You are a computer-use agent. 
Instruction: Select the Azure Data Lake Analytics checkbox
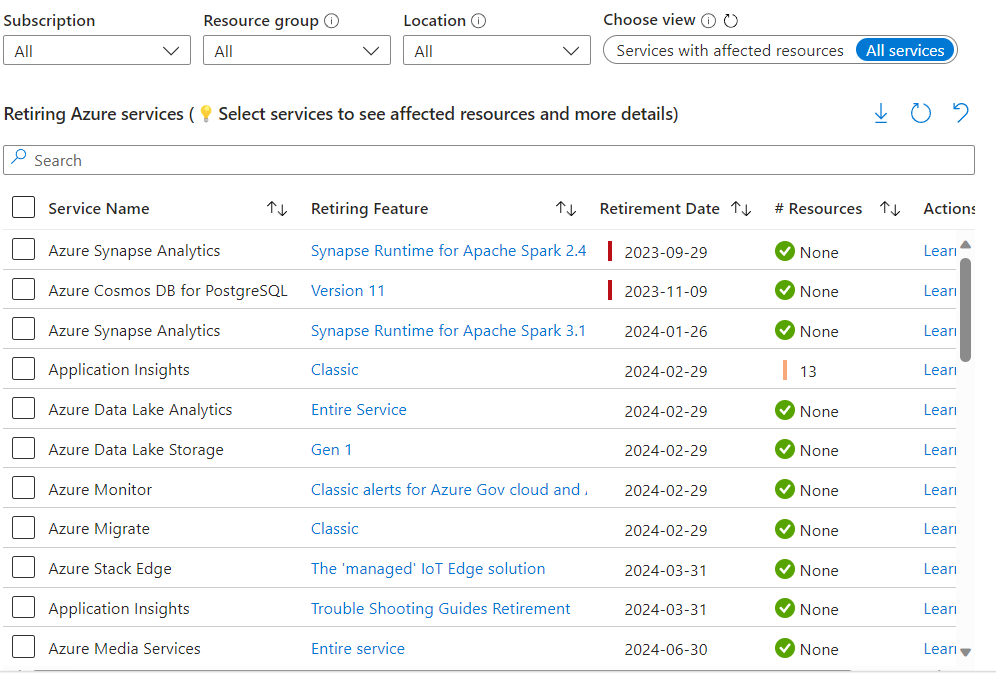coord(24,408)
